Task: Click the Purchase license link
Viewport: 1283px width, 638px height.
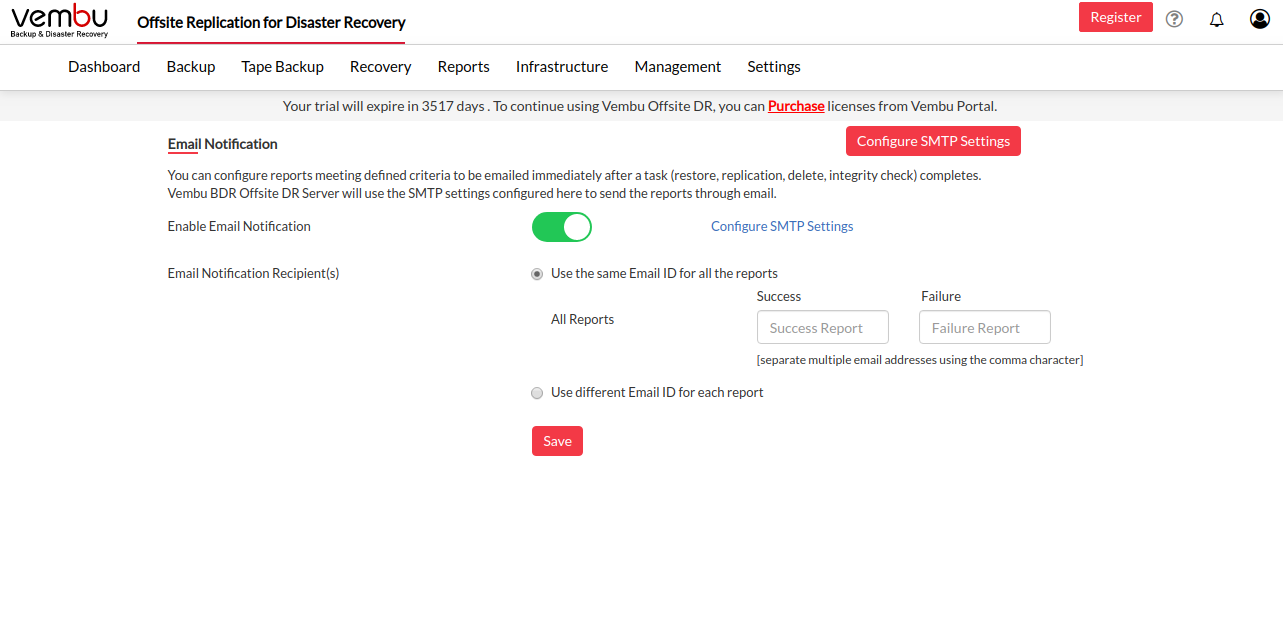Action: point(796,106)
